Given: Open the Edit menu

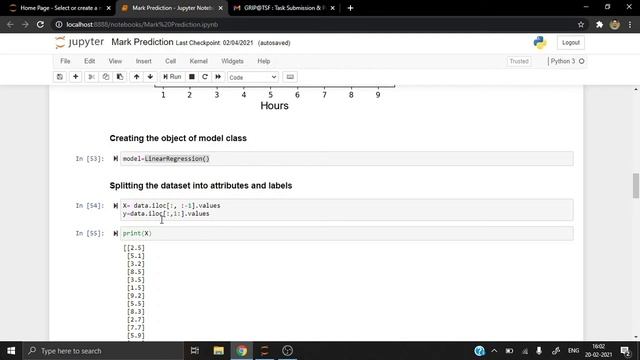Looking at the screenshot, I should click(x=89, y=61).
